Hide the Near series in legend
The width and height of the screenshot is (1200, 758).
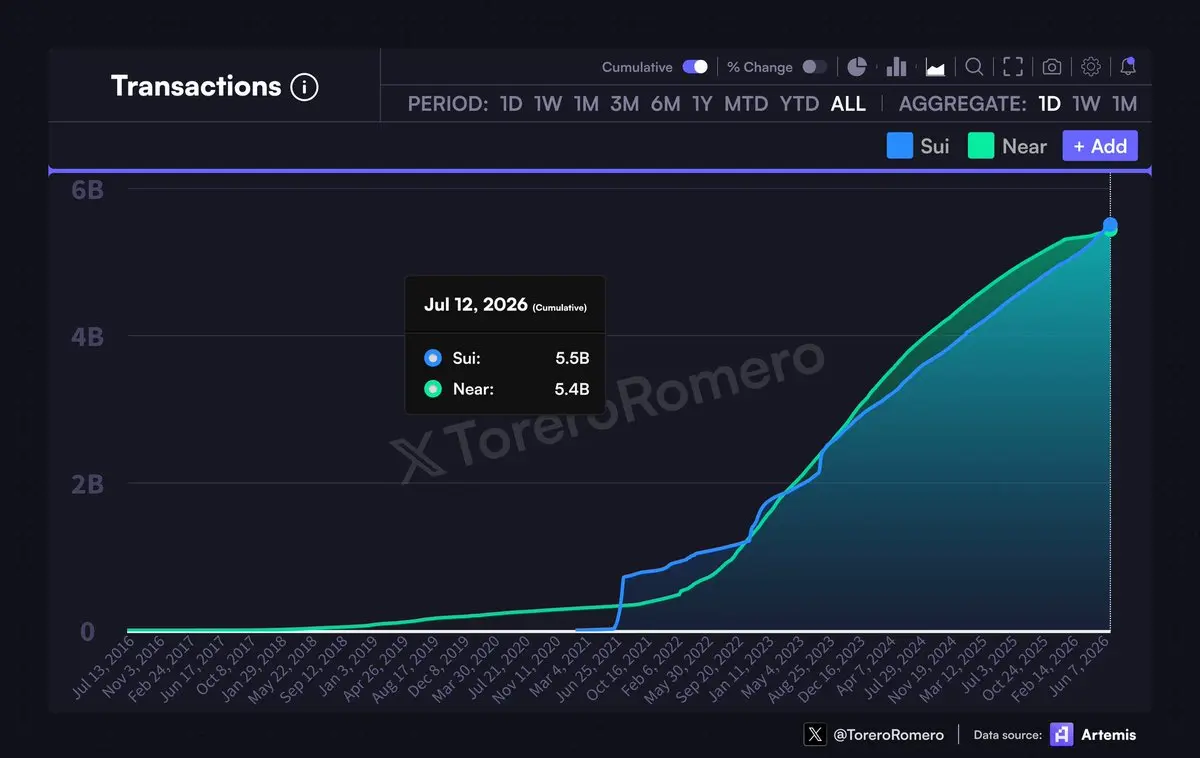pos(1007,146)
